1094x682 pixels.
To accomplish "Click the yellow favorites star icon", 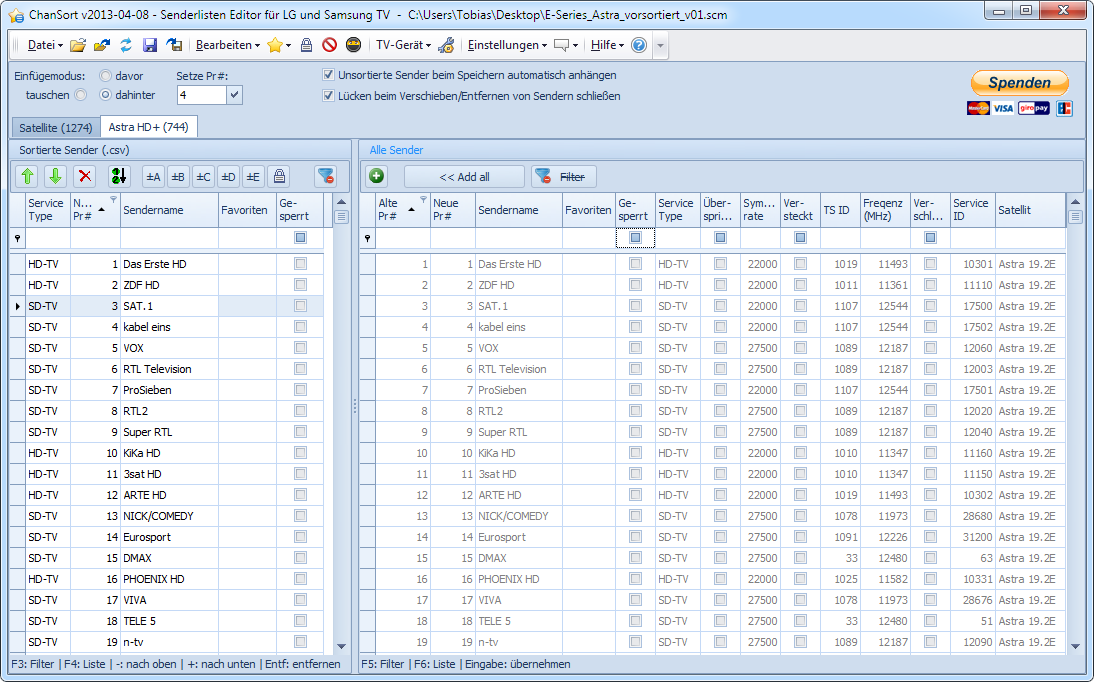I will click(x=275, y=45).
